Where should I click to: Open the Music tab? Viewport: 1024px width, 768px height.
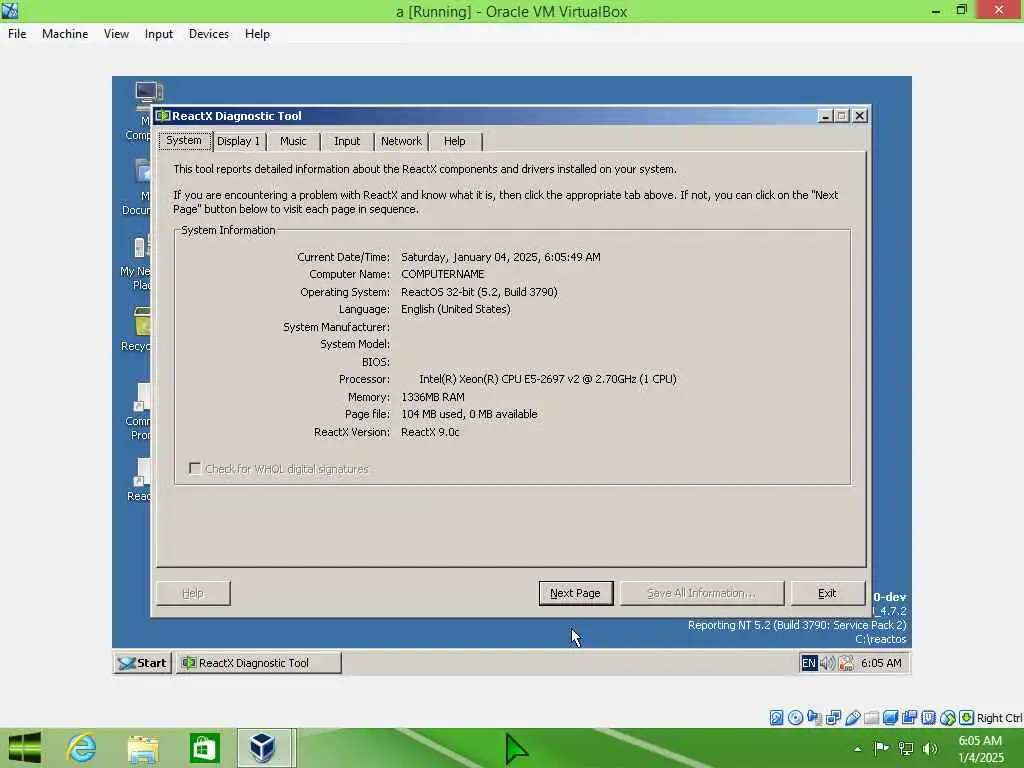[x=293, y=141]
